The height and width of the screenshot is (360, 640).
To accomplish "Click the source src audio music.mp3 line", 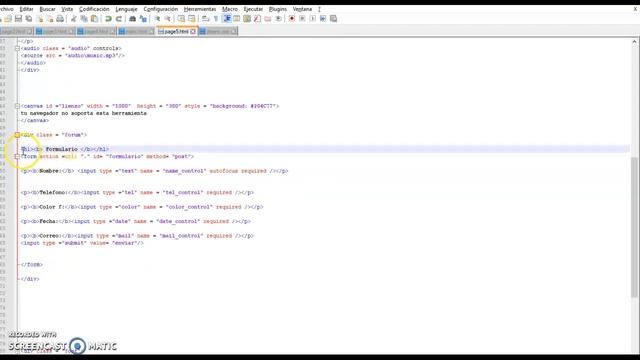I will pos(73,56).
